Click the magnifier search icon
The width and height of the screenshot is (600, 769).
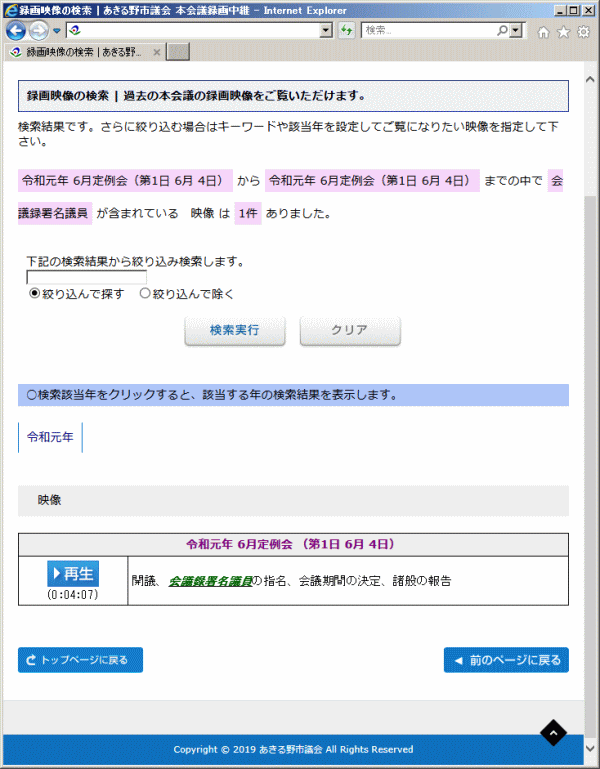pos(502,30)
